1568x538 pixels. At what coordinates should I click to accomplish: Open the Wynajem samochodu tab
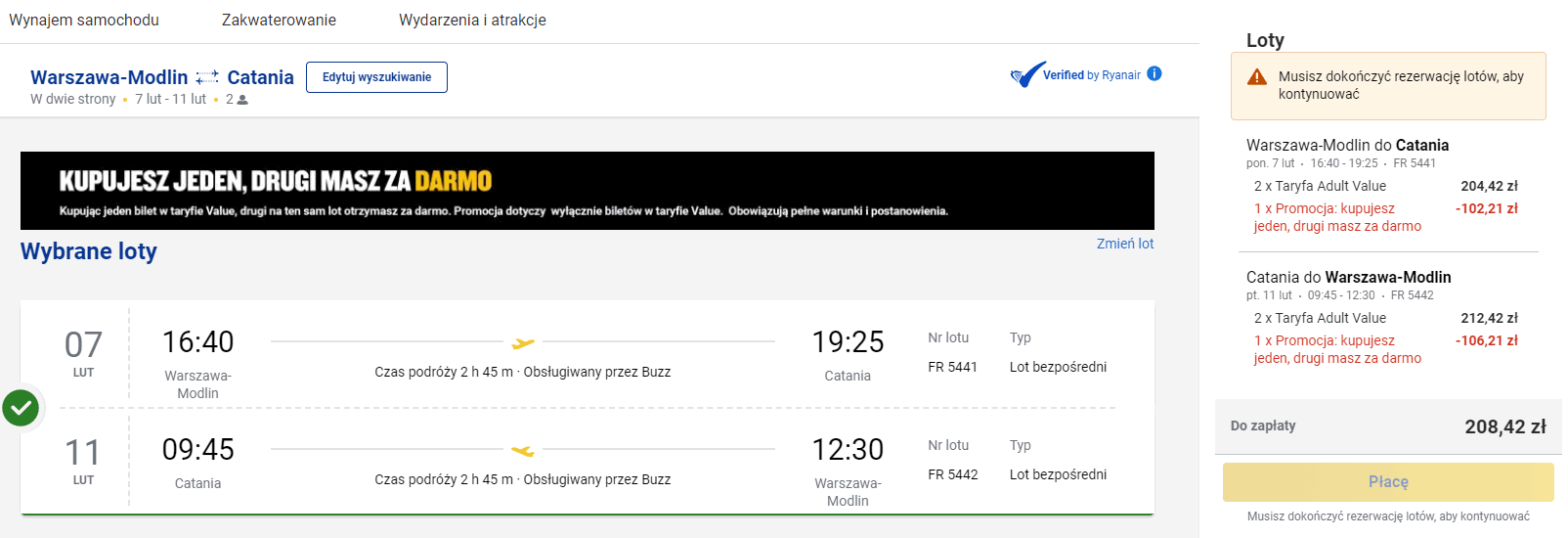tap(84, 20)
